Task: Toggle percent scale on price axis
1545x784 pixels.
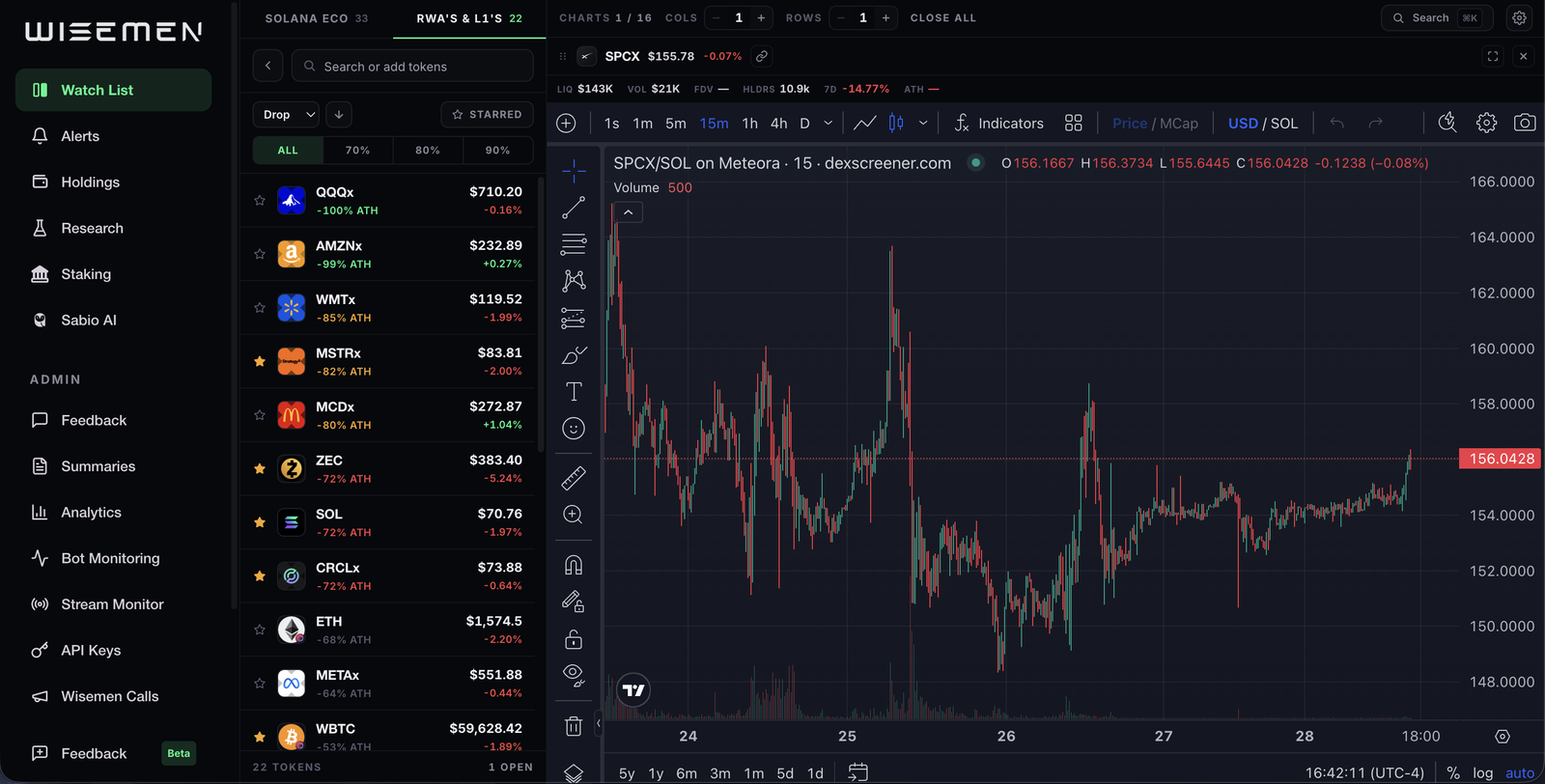Action: (x=1453, y=772)
